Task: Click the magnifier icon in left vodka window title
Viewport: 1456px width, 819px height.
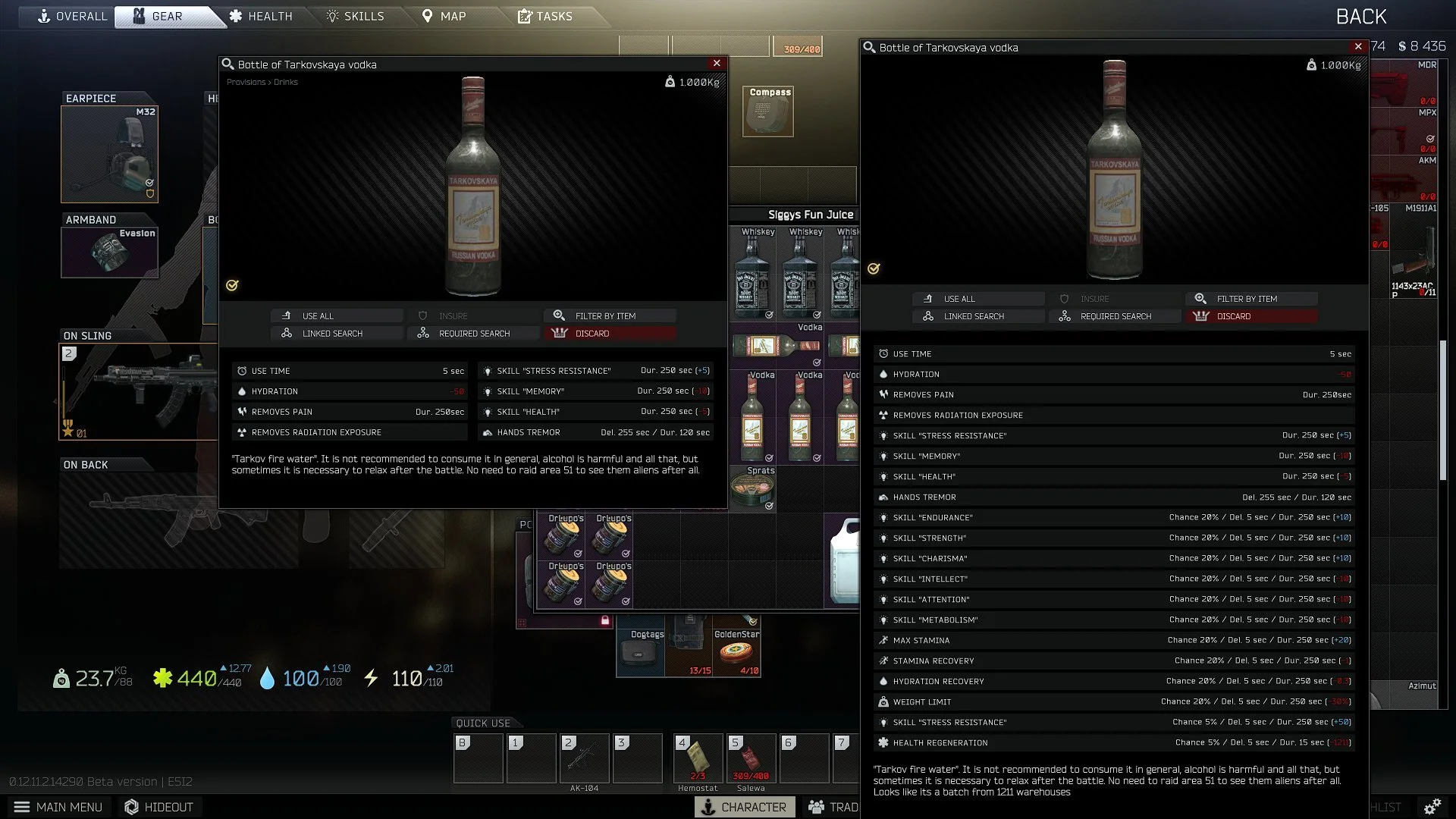Action: (x=227, y=64)
